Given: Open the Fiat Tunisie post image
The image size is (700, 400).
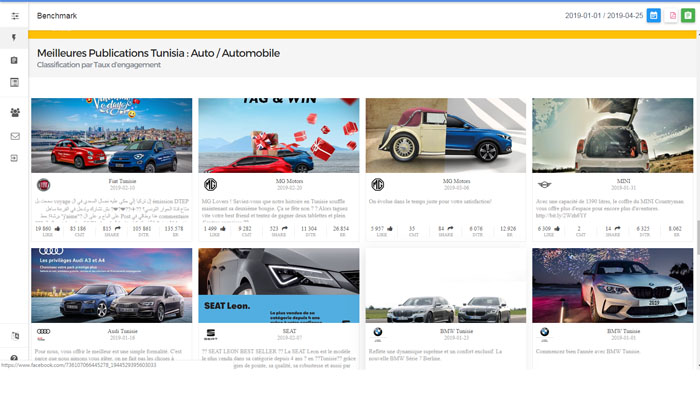Looking at the screenshot, I should pos(112,135).
